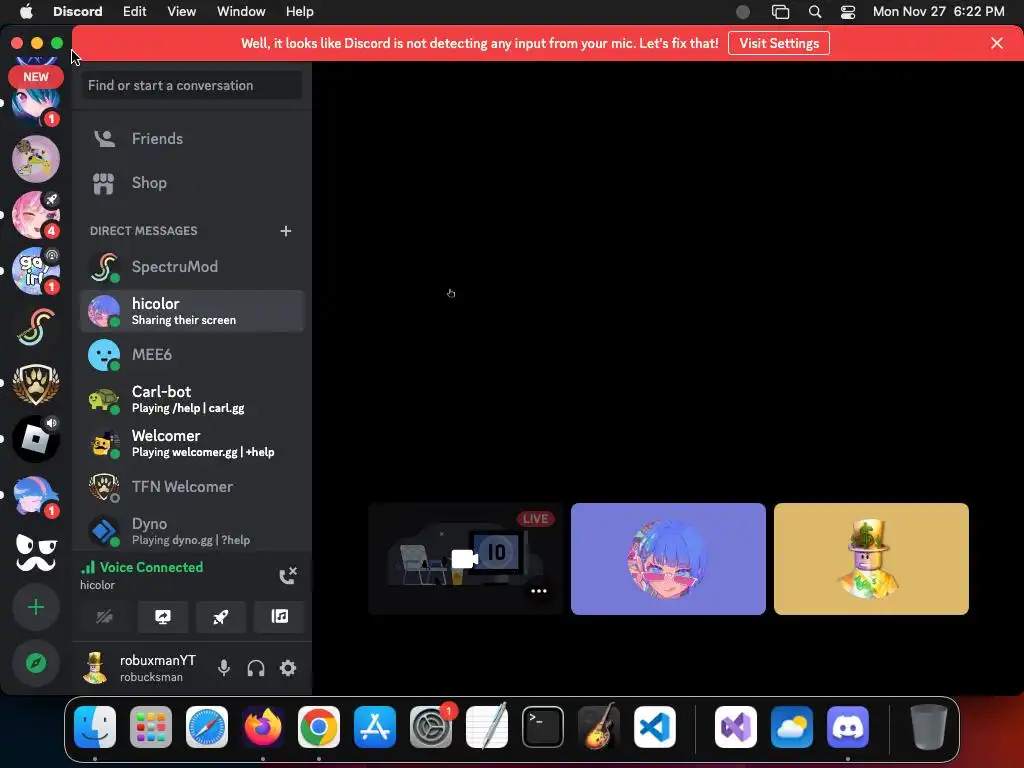This screenshot has width=1024, height=768.
Task: Open the mustache face server
Action: tap(36, 551)
